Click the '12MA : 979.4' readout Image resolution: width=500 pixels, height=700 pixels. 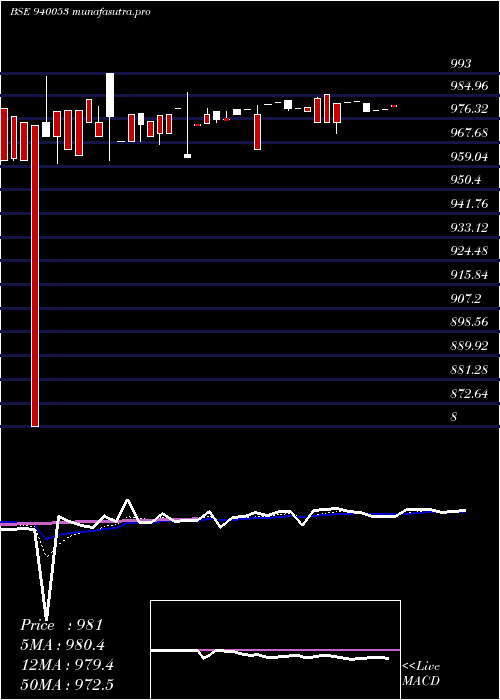point(67,665)
